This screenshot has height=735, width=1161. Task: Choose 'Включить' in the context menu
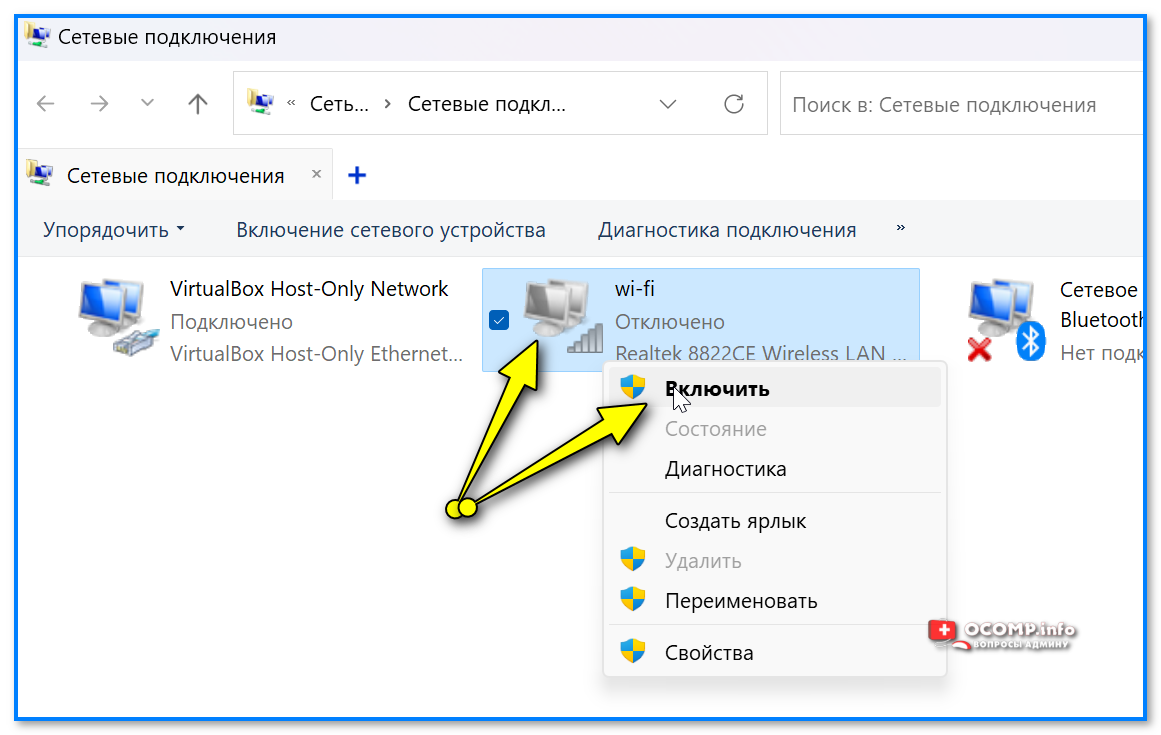coord(774,388)
